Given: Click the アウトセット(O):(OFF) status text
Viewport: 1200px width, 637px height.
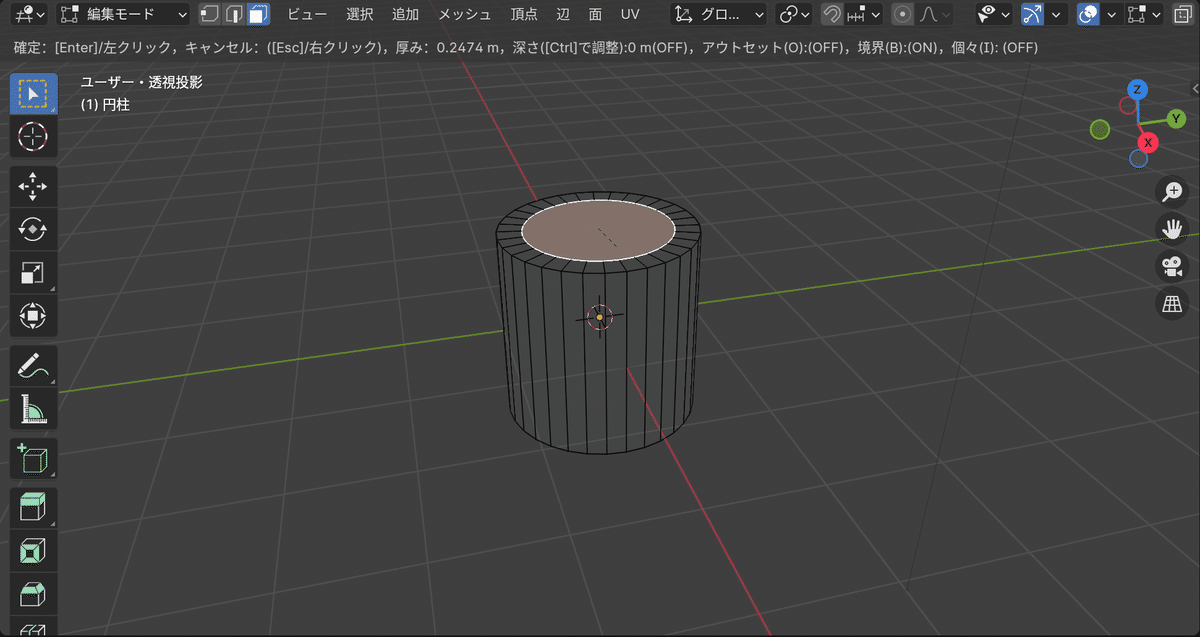Looking at the screenshot, I should [x=772, y=48].
